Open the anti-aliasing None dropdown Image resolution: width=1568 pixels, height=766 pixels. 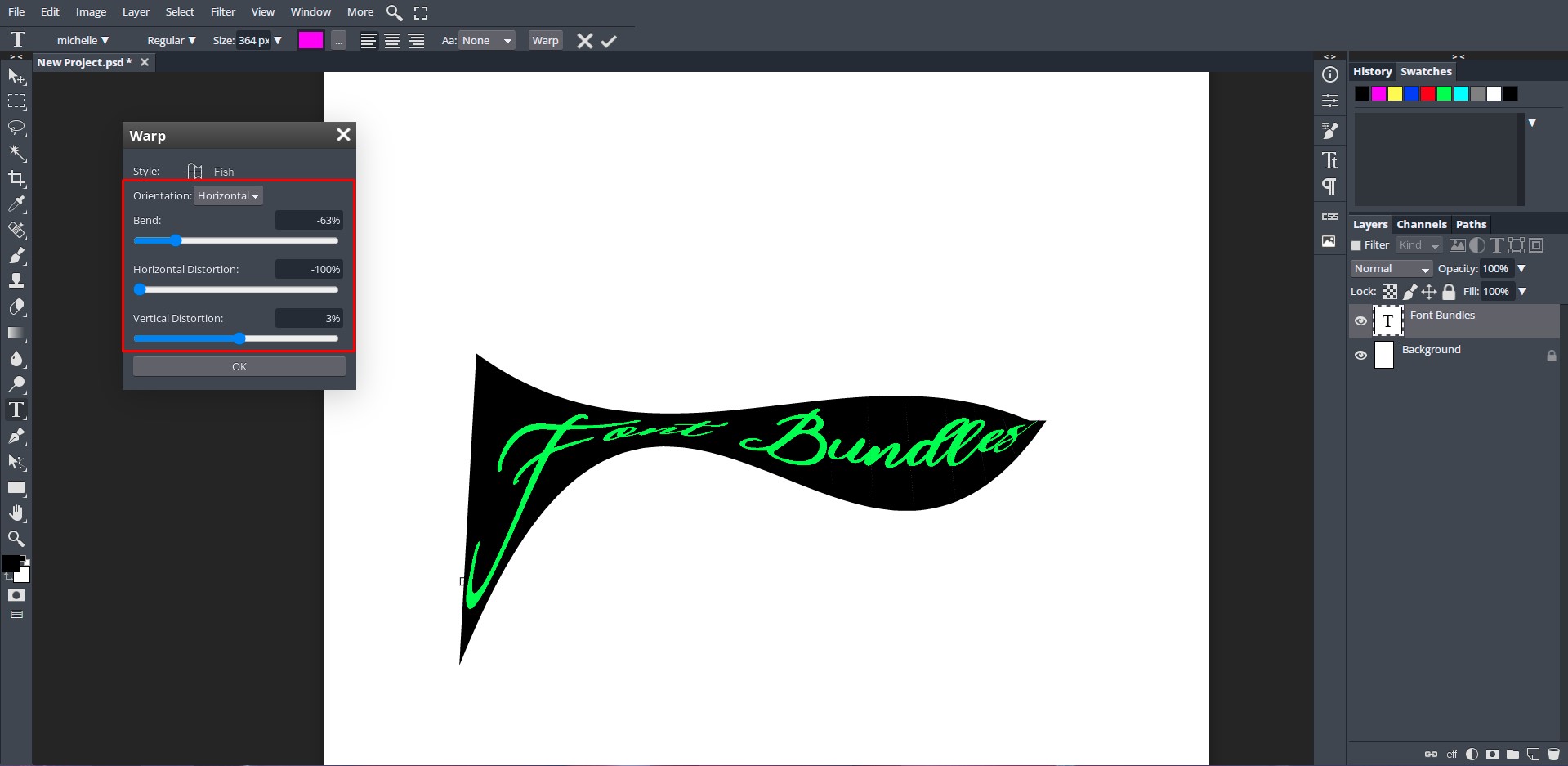point(487,40)
